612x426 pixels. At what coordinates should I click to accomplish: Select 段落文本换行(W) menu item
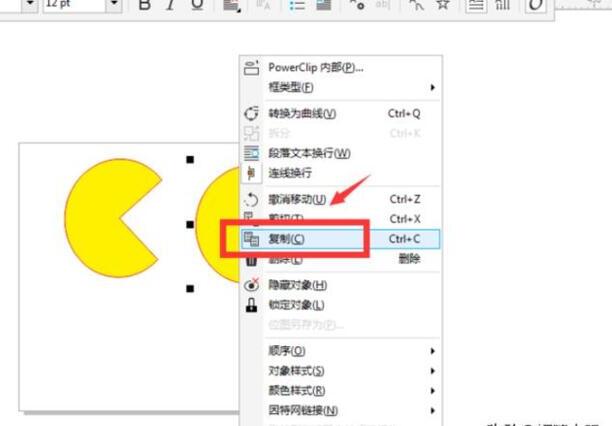pos(340,153)
